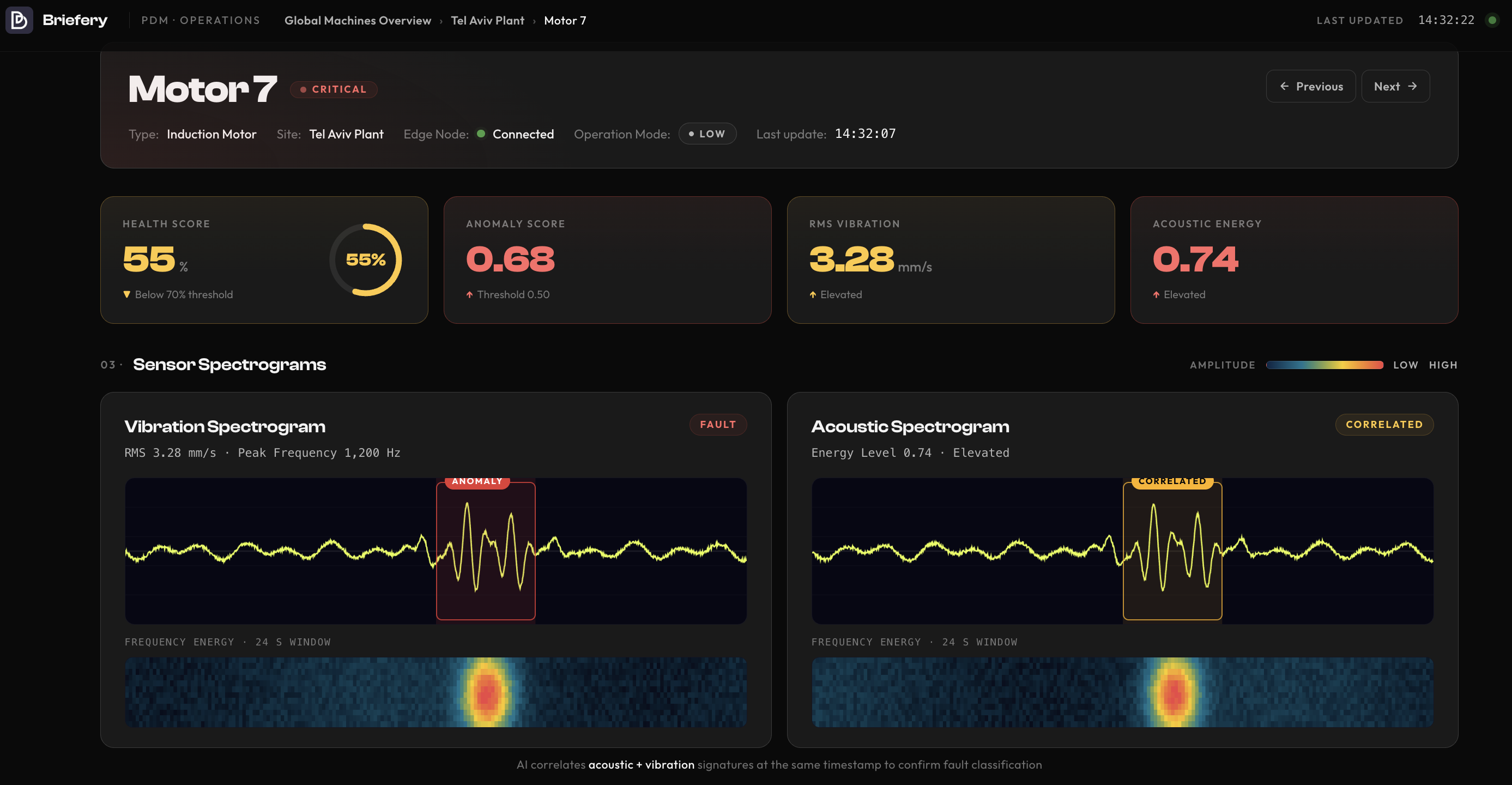Toggle the CORRELATED badge on Acoustic Spectrogram

click(x=1384, y=424)
